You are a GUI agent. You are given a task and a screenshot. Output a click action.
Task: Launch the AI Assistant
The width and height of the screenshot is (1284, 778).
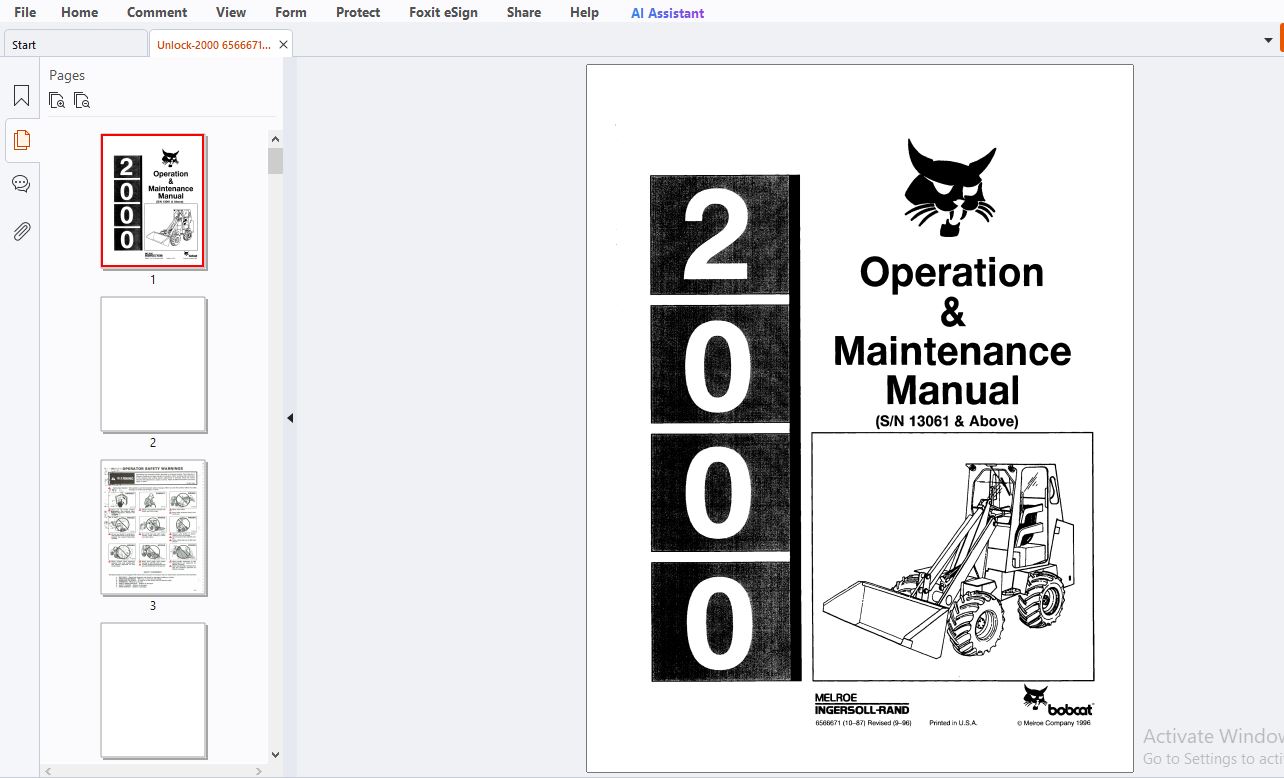point(667,13)
